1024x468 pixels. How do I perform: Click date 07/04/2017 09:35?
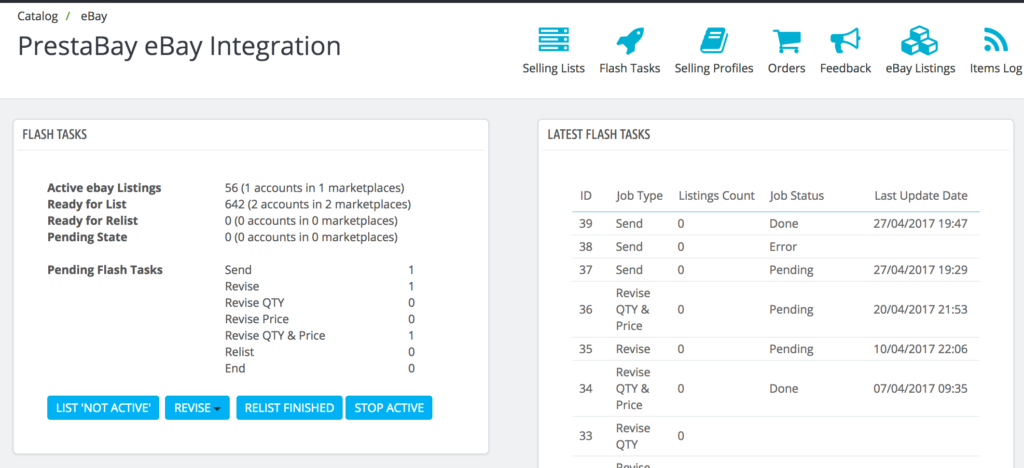click(921, 389)
